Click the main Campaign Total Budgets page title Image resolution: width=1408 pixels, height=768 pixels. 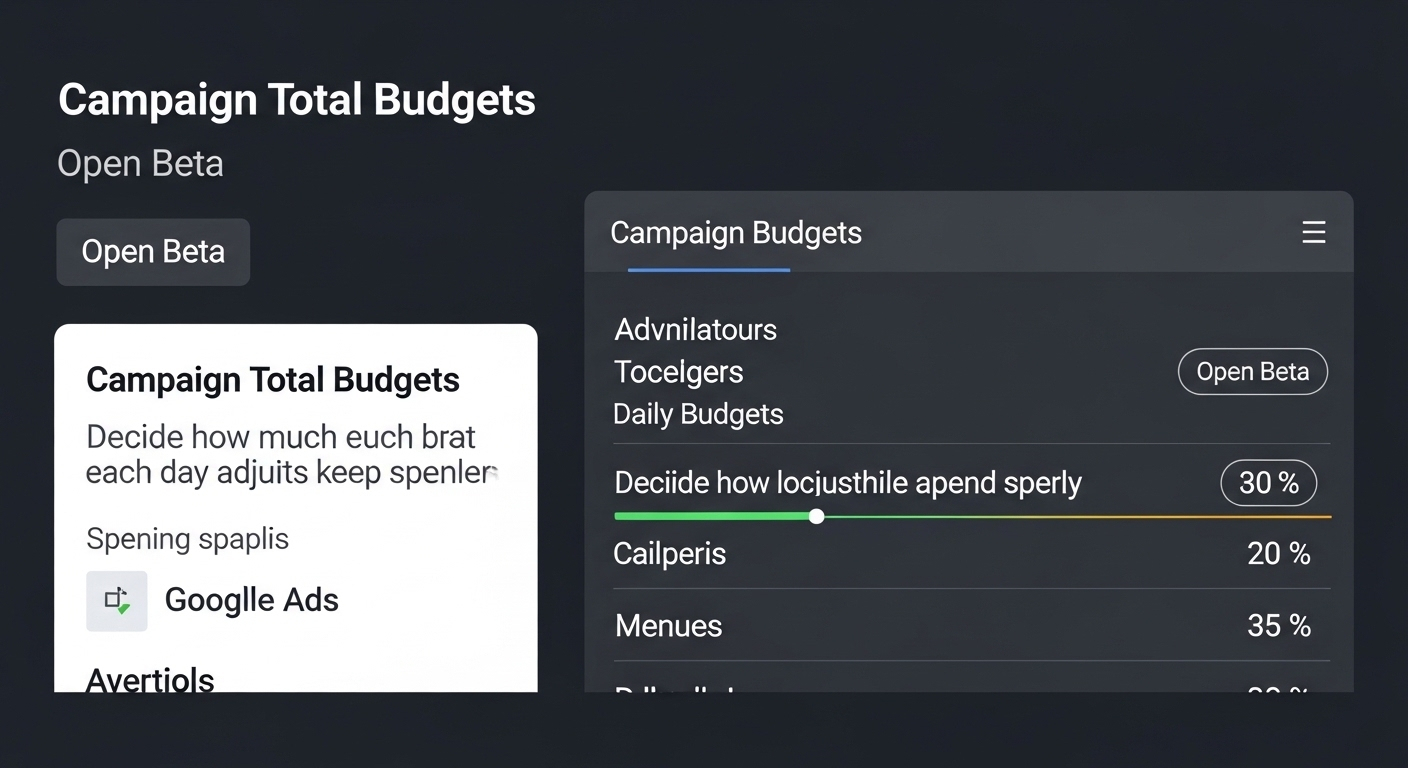pos(297,100)
